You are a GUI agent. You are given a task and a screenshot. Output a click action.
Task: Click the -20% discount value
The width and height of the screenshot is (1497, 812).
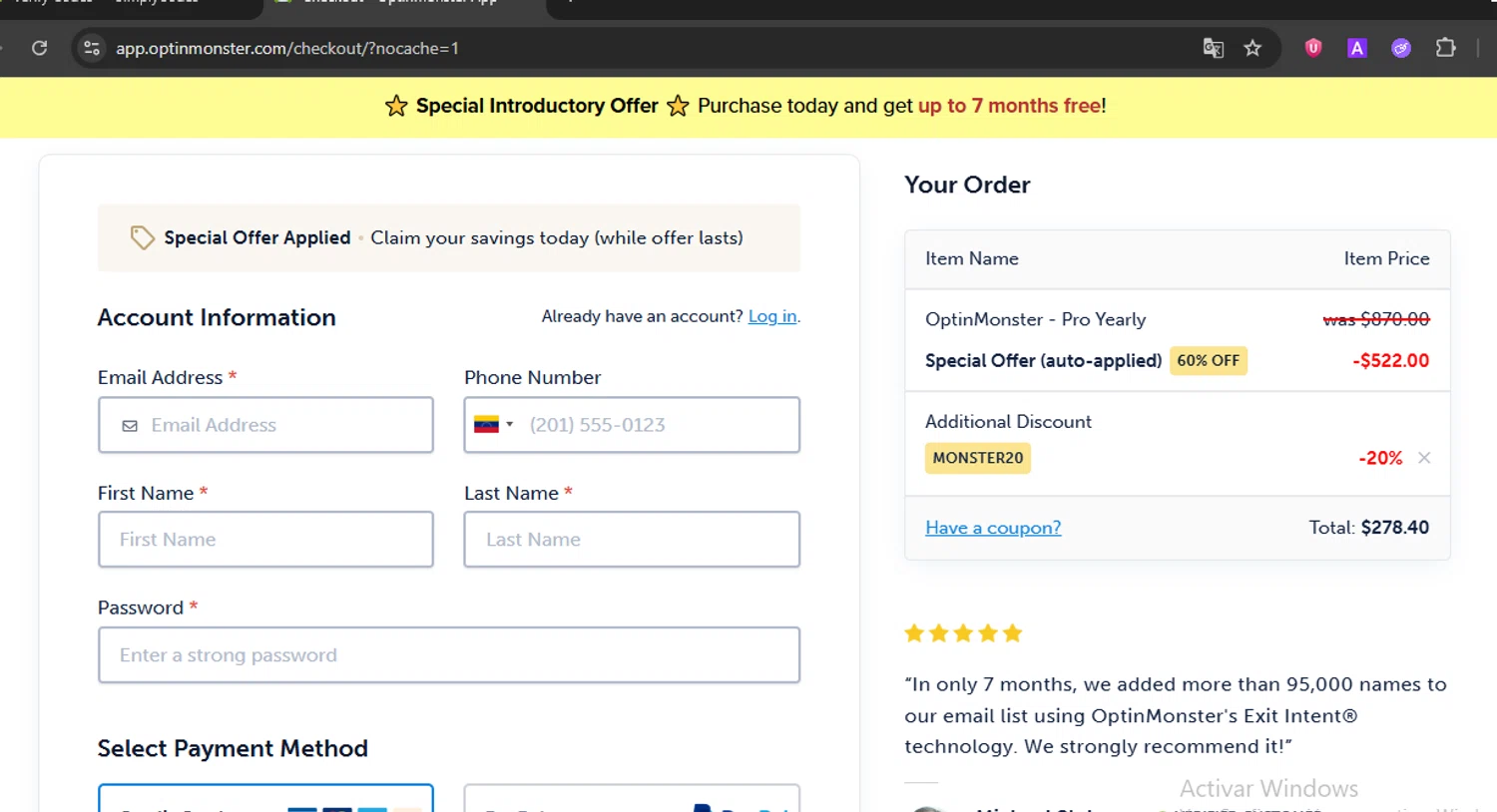pyautogui.click(x=1380, y=458)
